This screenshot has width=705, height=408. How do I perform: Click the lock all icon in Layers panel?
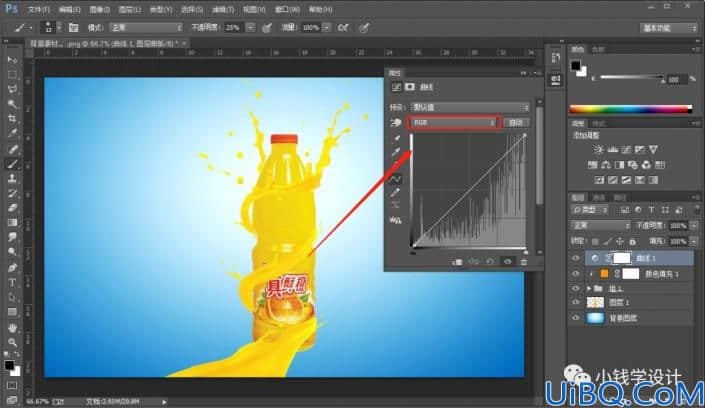tap(633, 242)
